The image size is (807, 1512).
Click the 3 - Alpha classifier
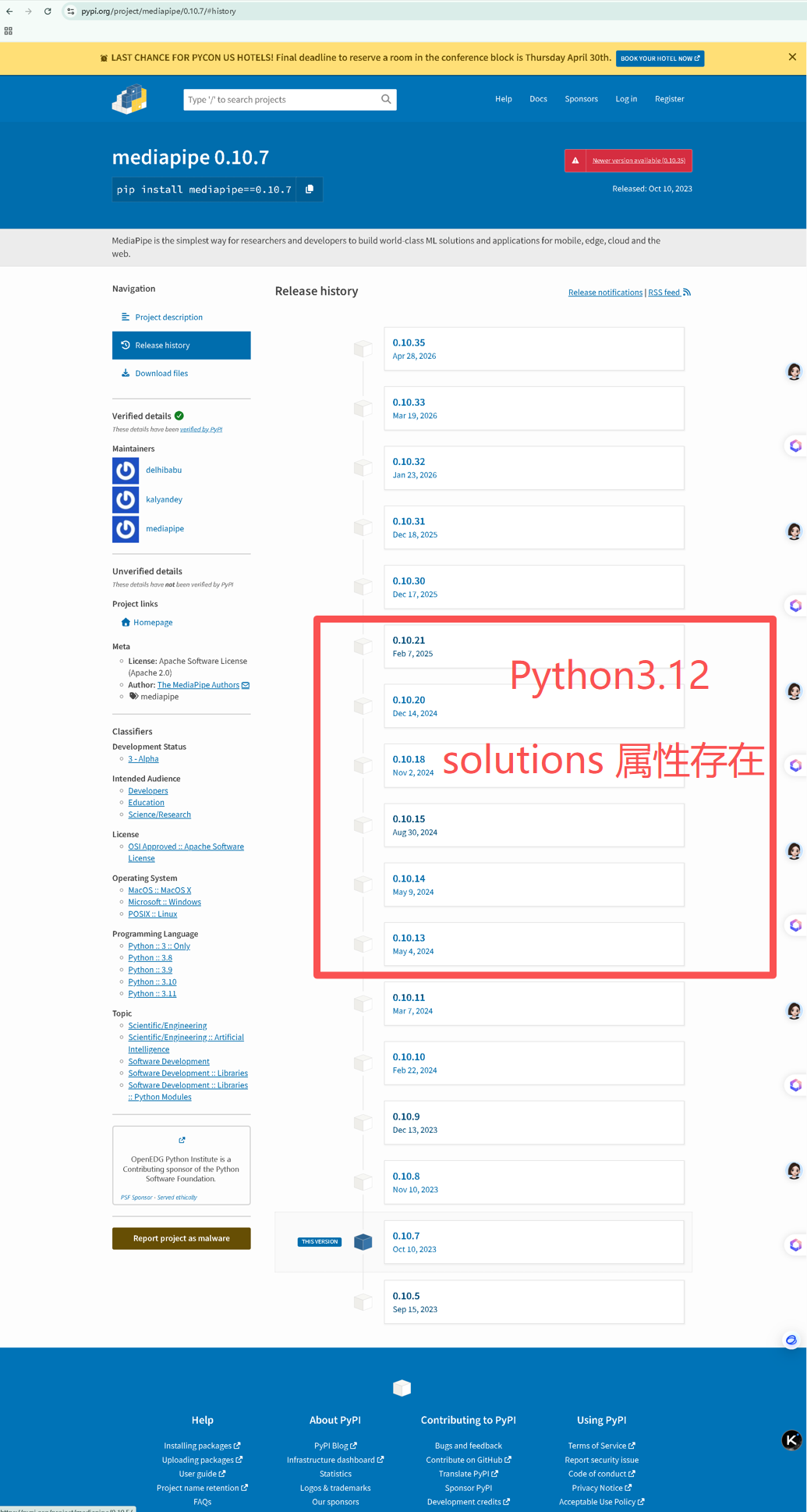[x=143, y=759]
